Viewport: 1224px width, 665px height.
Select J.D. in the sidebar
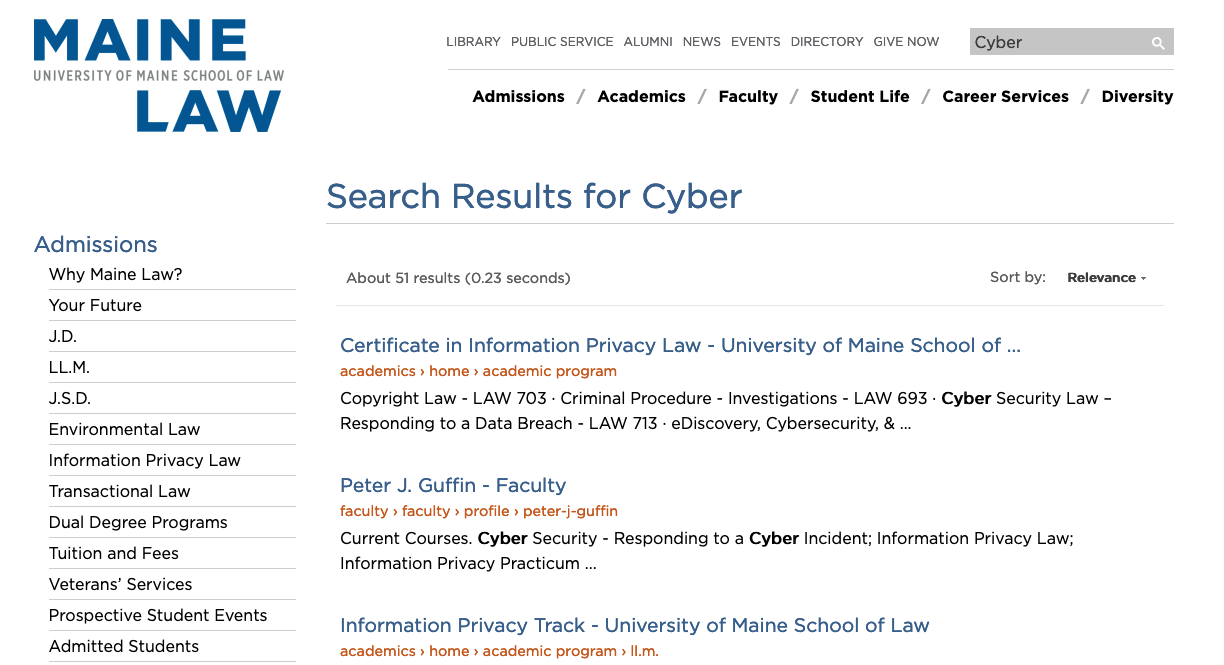pos(63,336)
